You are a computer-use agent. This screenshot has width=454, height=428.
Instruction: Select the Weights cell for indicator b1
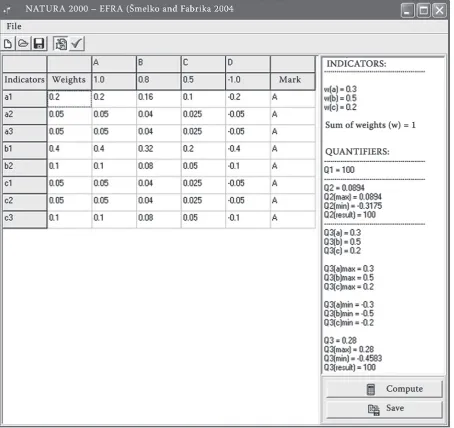tap(69, 151)
